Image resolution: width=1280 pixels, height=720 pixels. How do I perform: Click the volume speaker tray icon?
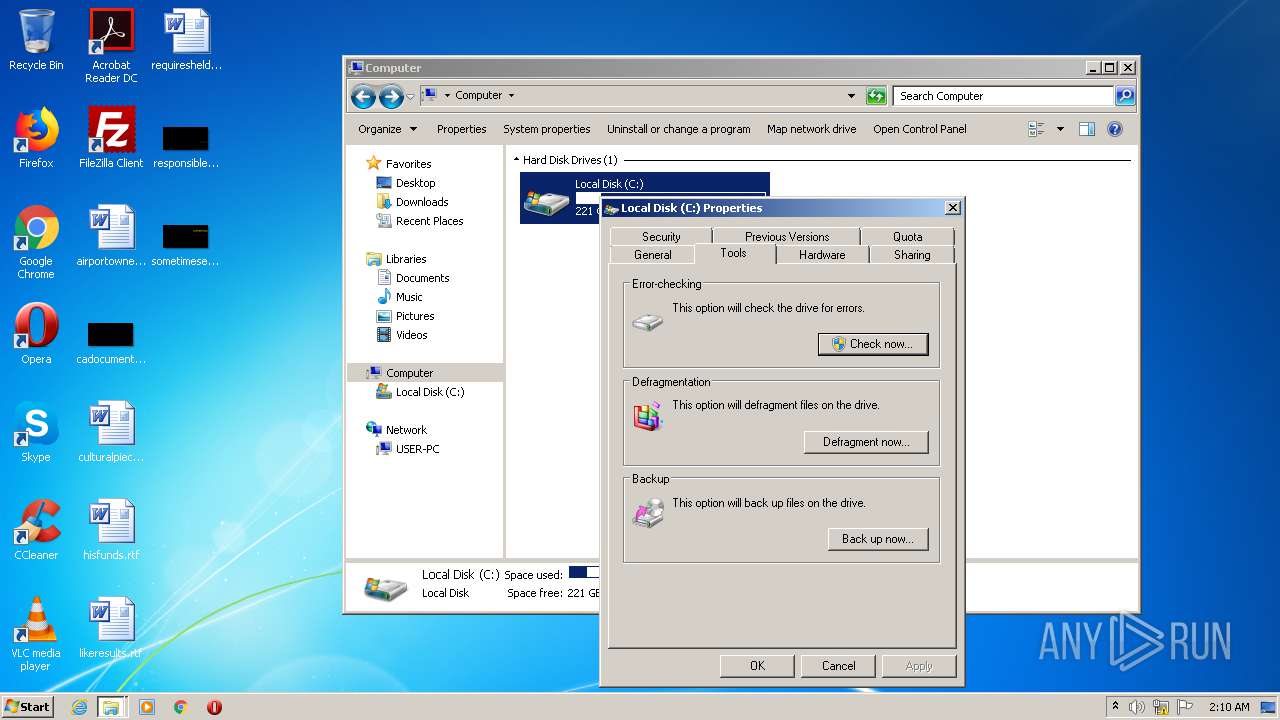(x=1137, y=707)
